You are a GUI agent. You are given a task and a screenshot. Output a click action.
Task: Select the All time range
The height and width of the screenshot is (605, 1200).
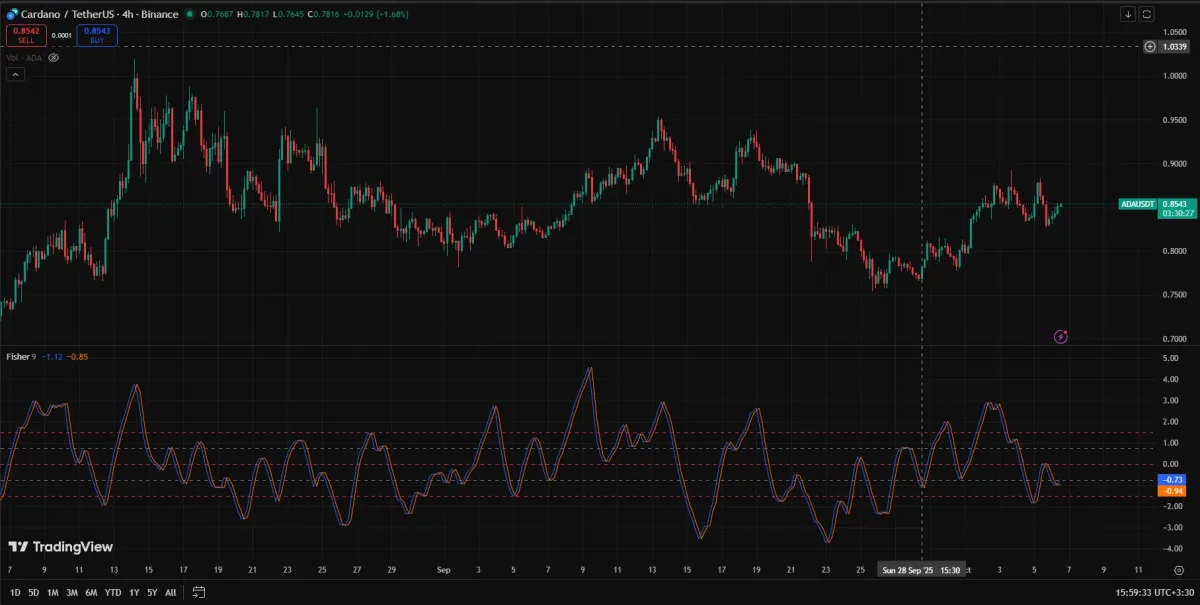(170, 592)
